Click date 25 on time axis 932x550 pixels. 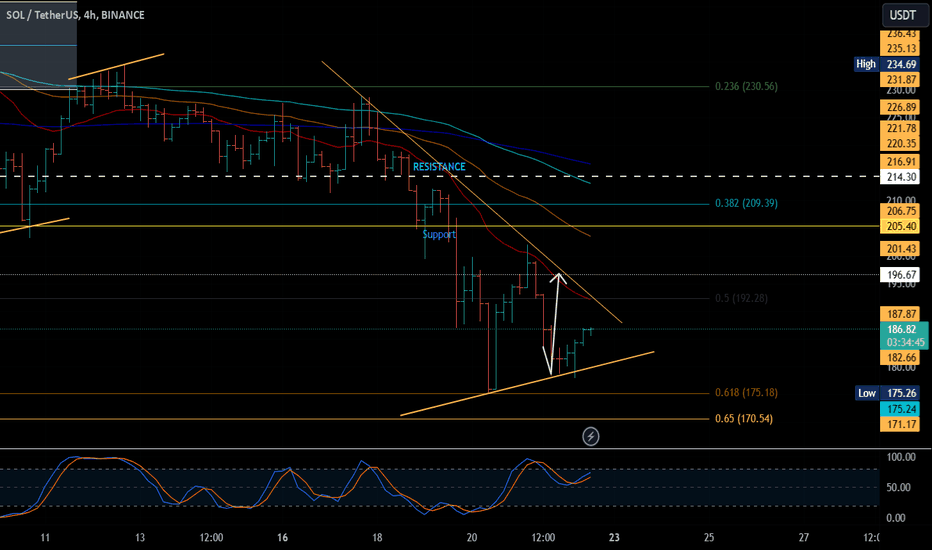pos(709,538)
